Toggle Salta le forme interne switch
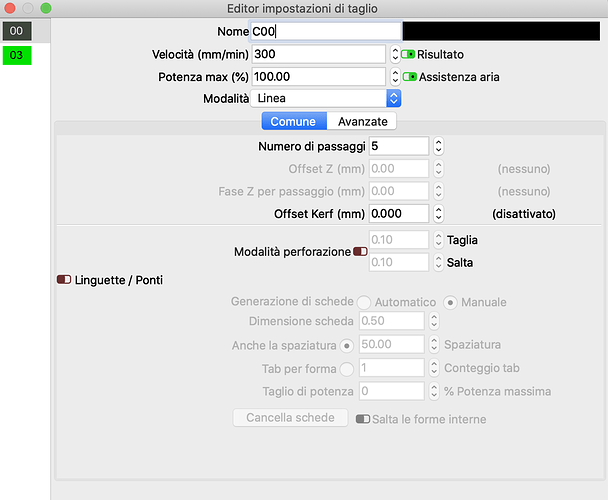Image resolution: width=608 pixels, height=500 pixels. [363, 419]
